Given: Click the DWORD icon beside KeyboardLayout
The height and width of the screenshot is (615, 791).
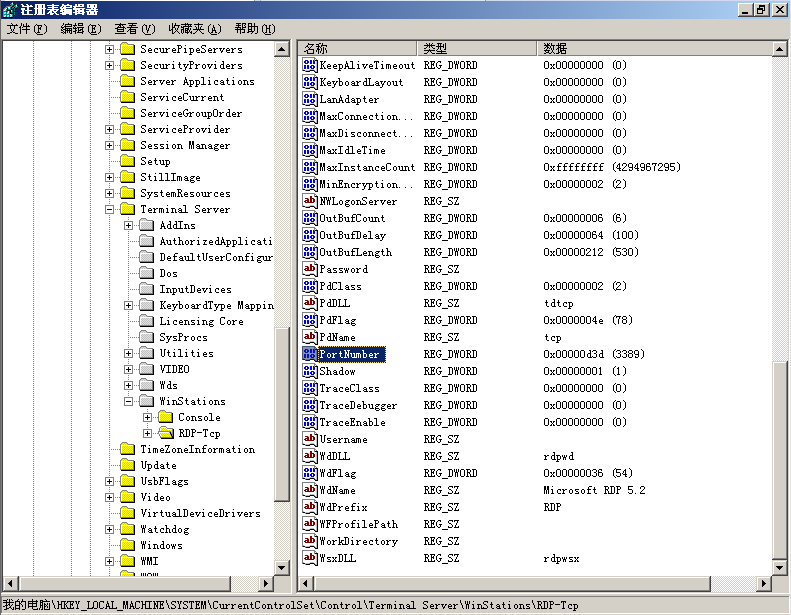Looking at the screenshot, I should point(309,82).
